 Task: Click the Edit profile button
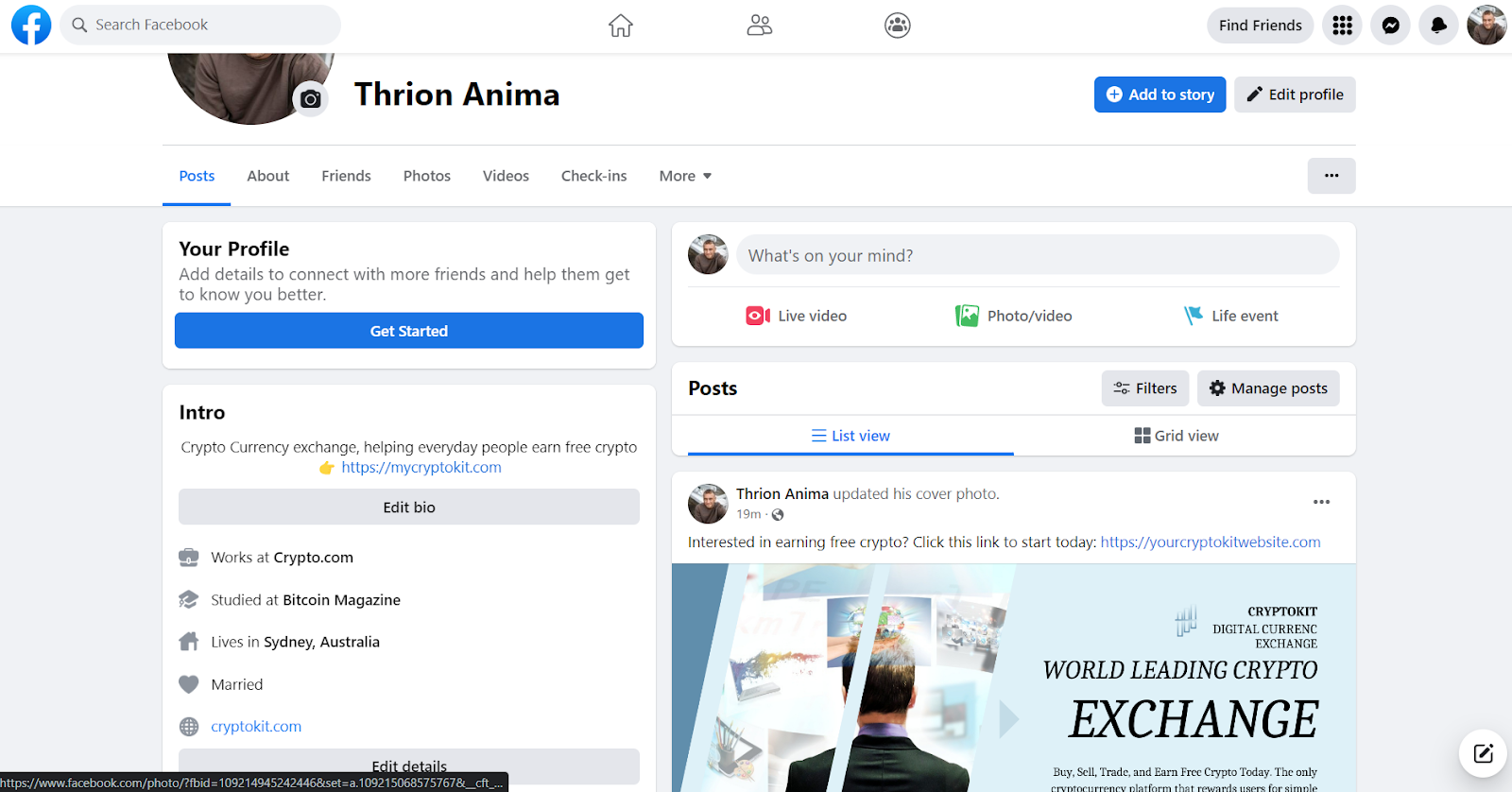(x=1295, y=95)
